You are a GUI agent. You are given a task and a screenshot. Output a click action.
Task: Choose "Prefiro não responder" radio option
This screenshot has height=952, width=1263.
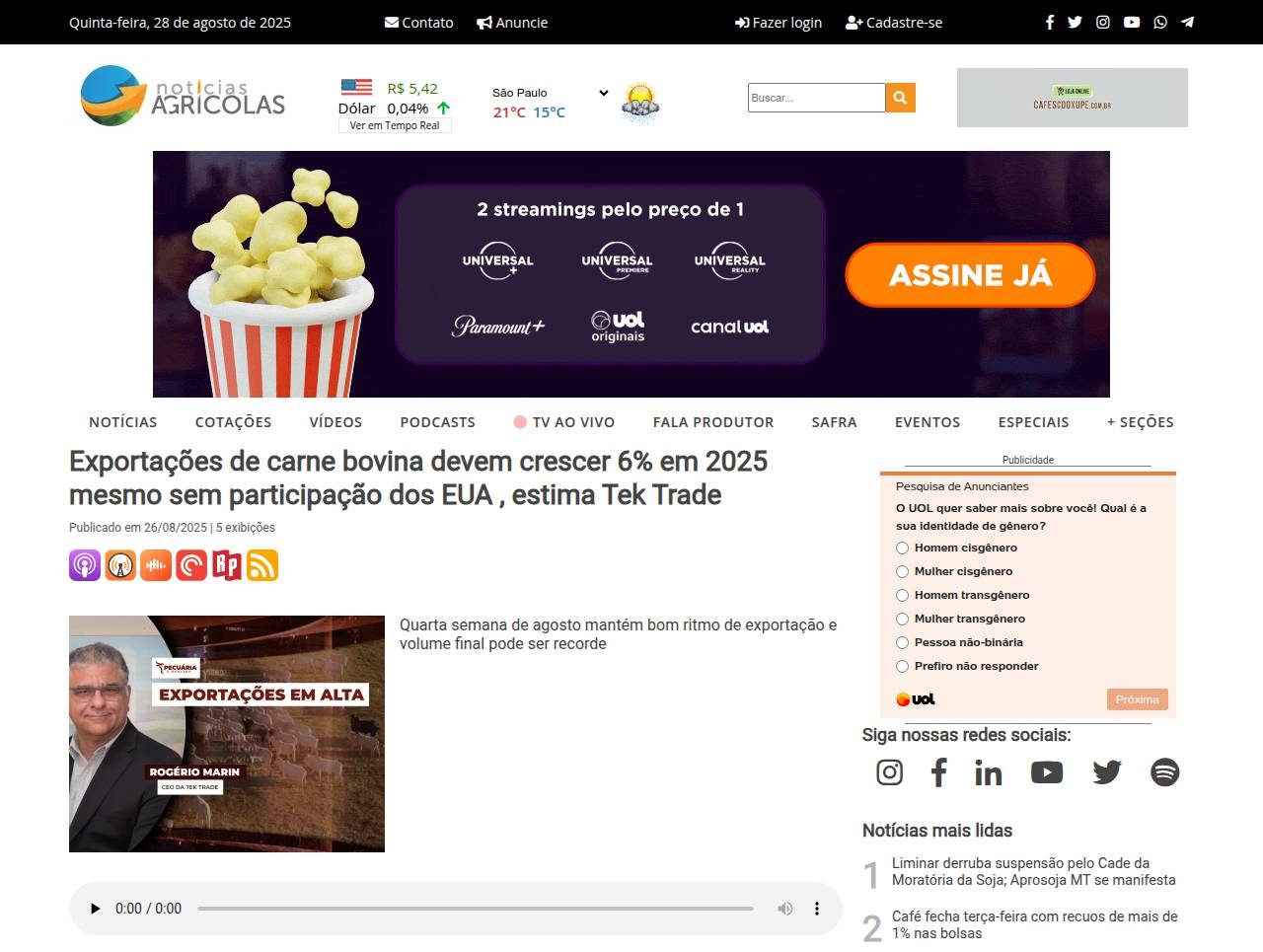(902, 667)
